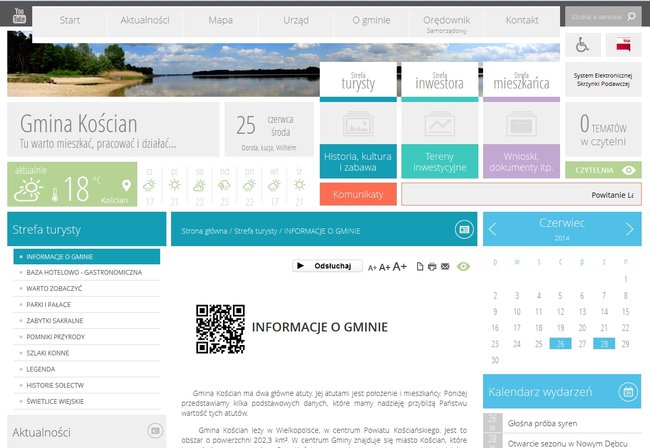Click the orange Komunikaty button
The image size is (650, 448).
click(x=358, y=194)
